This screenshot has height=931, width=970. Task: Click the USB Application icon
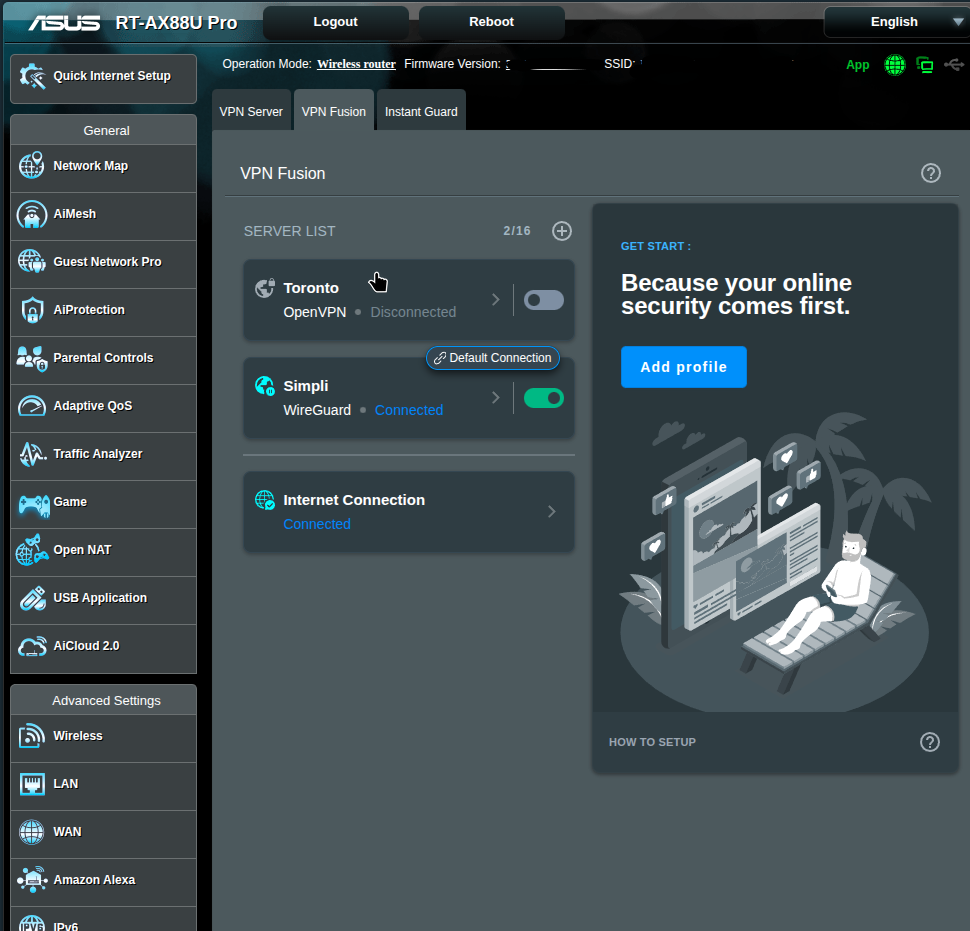[x=32, y=598]
